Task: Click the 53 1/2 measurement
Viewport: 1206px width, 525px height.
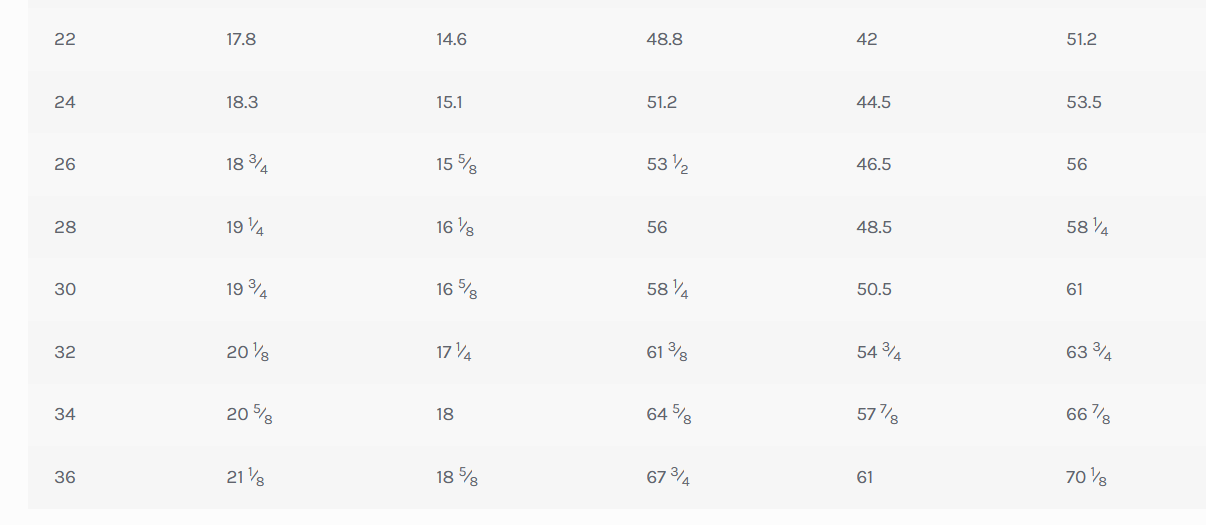Action: (x=667, y=165)
